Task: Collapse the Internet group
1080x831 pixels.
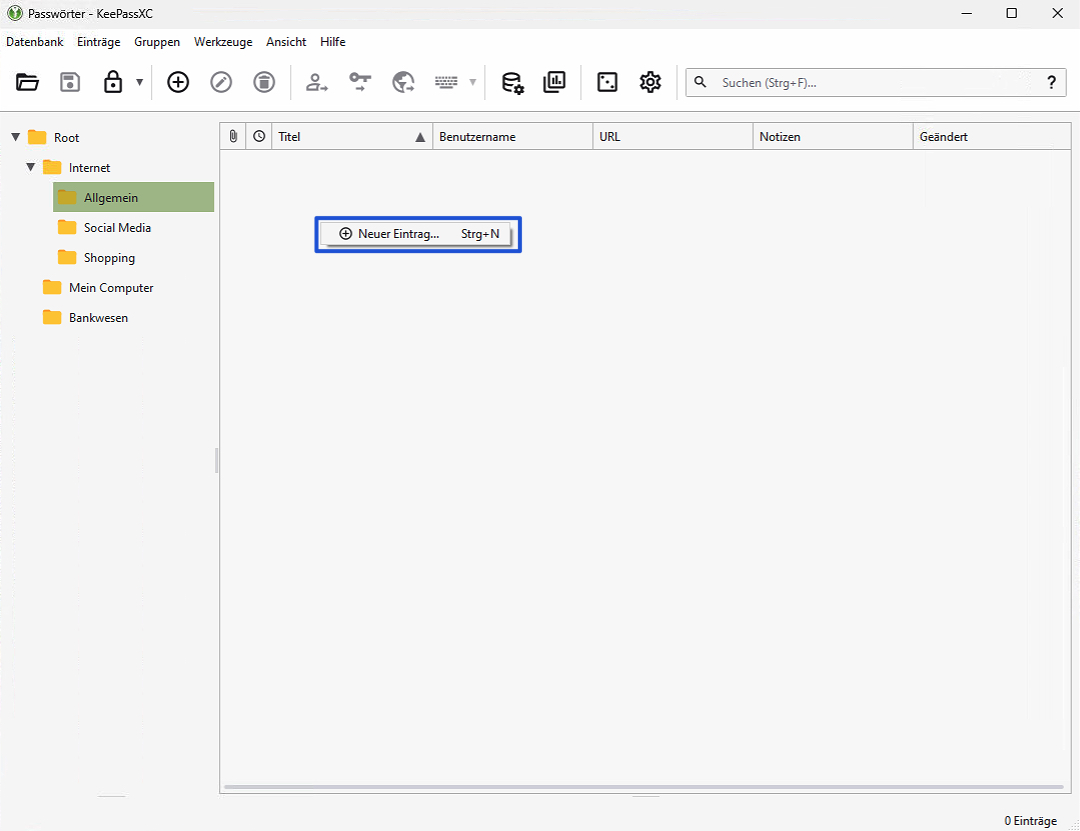Action: pyautogui.click(x=31, y=167)
